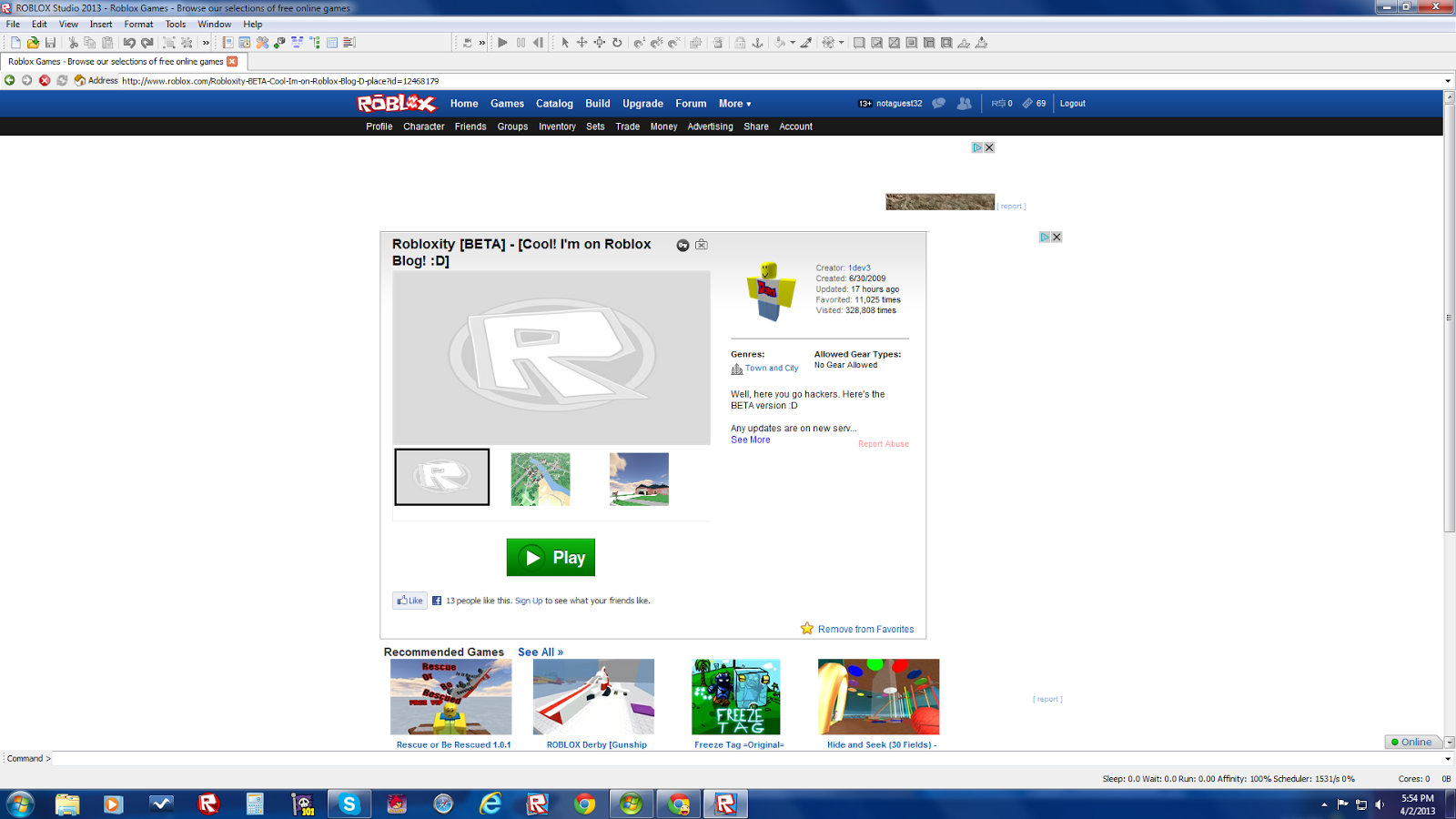This screenshot has width=1456, height=819.
Task: Open the Edit menu
Action: point(39,25)
